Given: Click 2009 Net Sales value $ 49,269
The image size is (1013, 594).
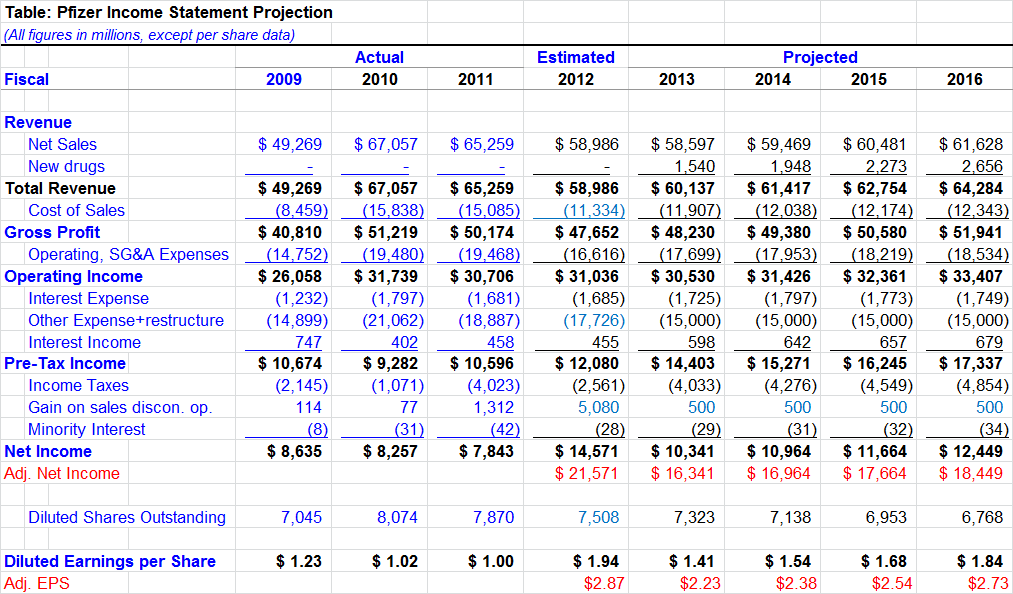Looking at the screenshot, I should pyautogui.click(x=289, y=144).
